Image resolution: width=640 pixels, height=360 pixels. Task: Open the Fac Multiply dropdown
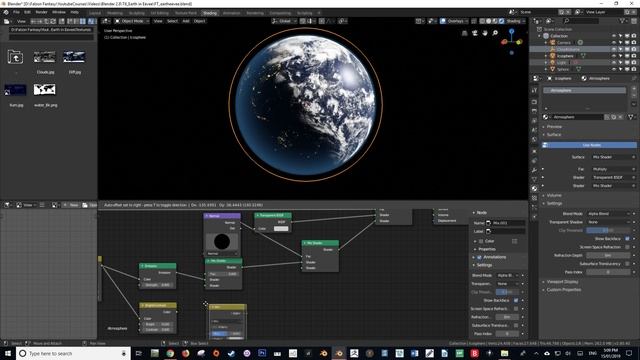[613, 169]
